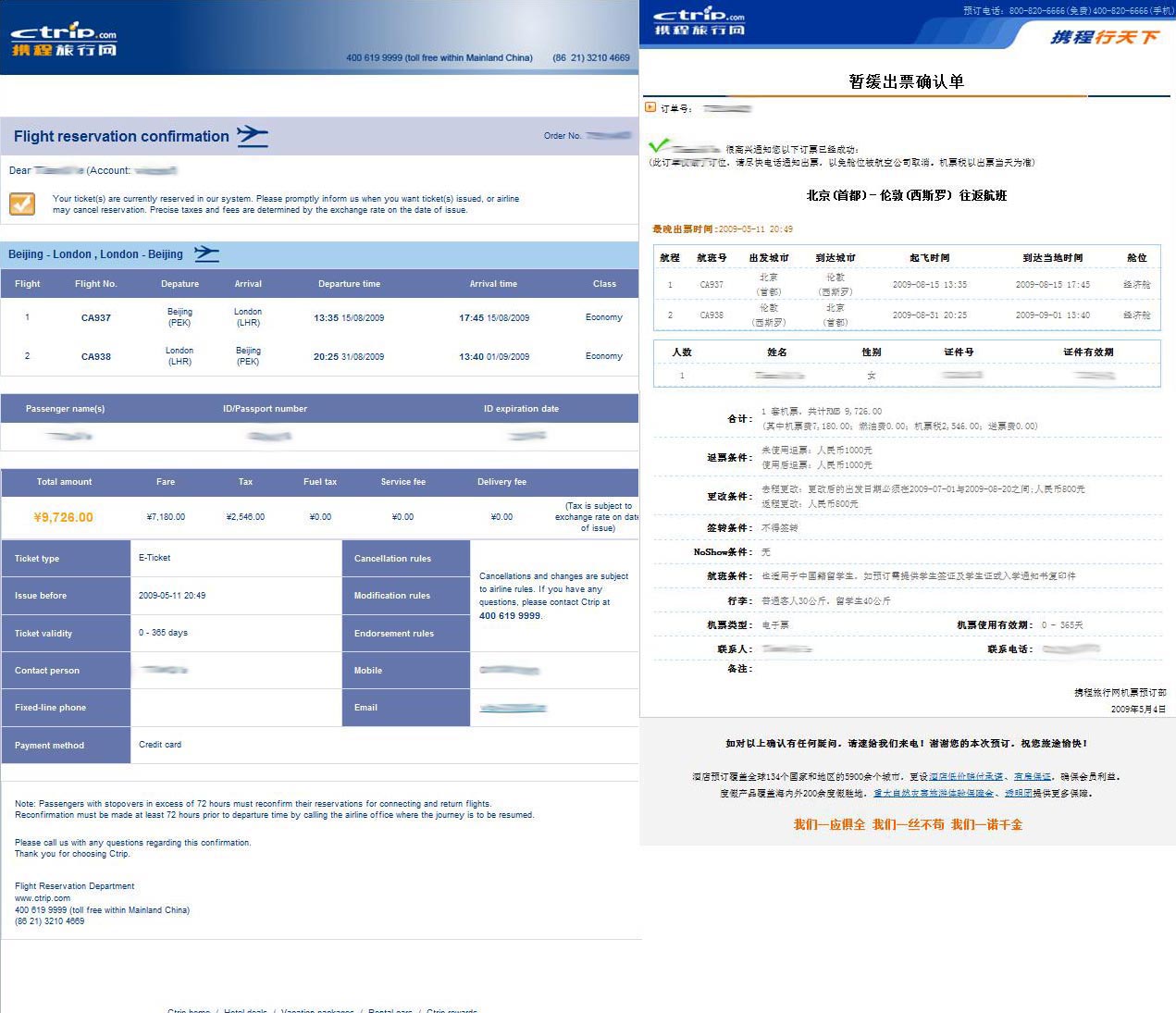Screen dimensions: 1176x1013
Task: Click the ticket validity value 0 - 365 days
Action: (163, 633)
